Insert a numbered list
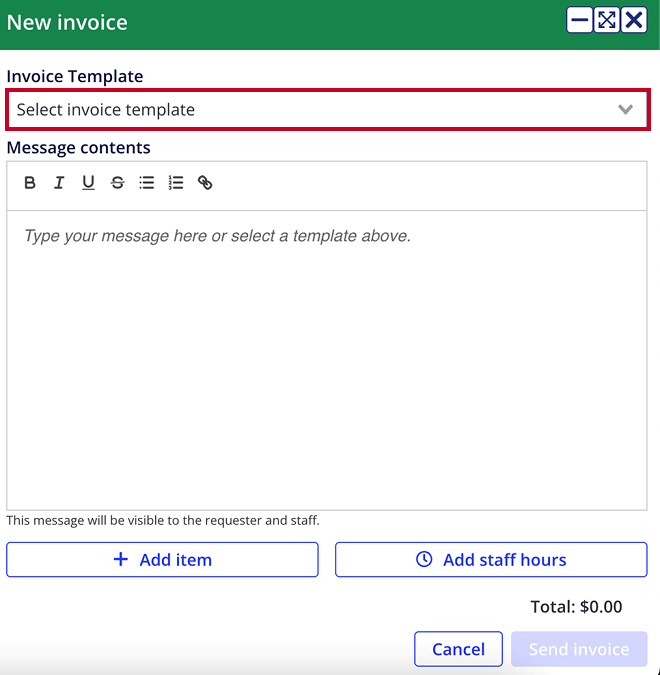Viewport: 660px width, 675px height. [176, 183]
